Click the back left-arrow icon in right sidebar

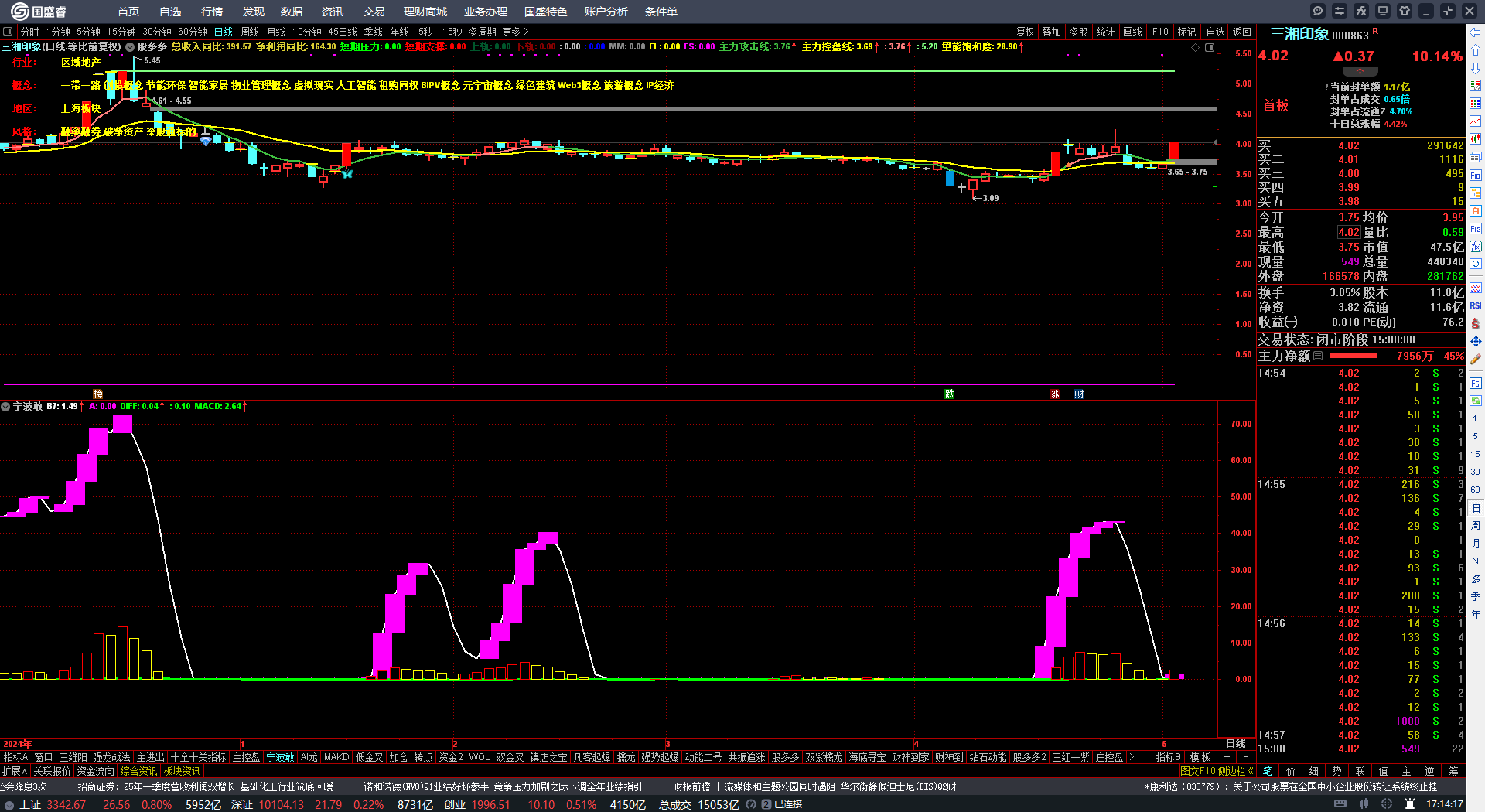1476,32
